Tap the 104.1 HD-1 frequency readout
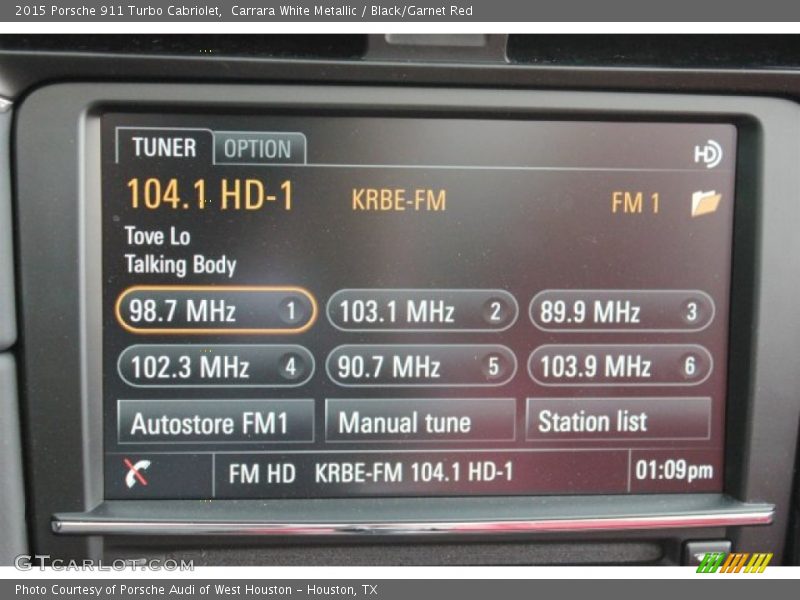 pos(210,194)
